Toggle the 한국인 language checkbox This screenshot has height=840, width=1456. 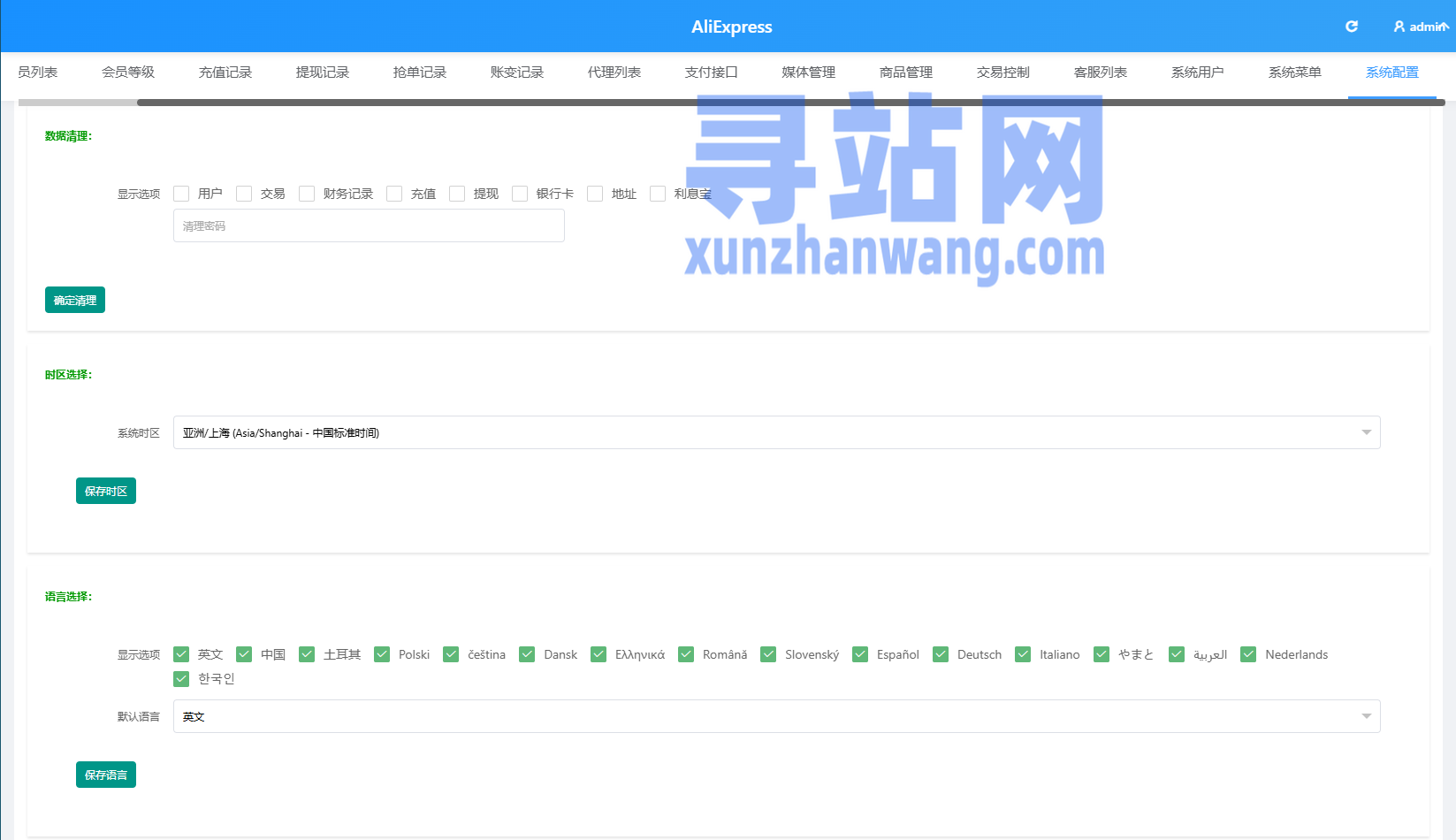181,678
